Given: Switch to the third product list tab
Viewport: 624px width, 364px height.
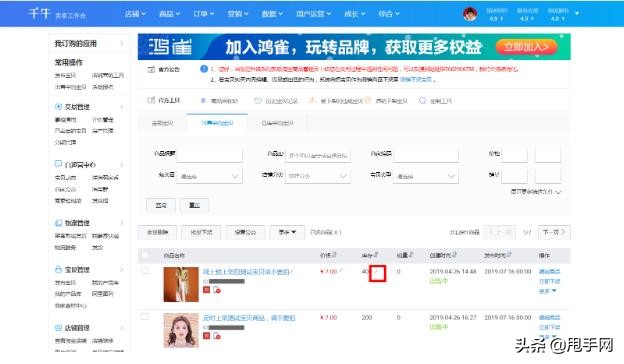Looking at the screenshot, I should (x=277, y=123).
